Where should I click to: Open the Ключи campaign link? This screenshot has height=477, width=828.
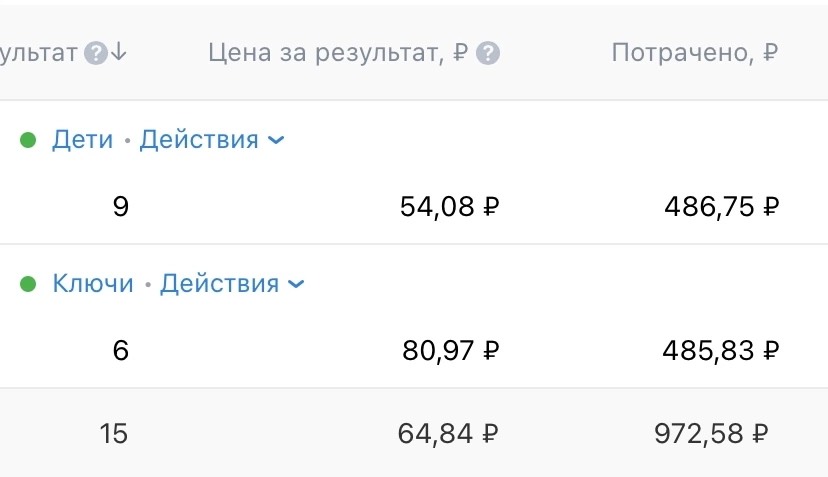[93, 284]
